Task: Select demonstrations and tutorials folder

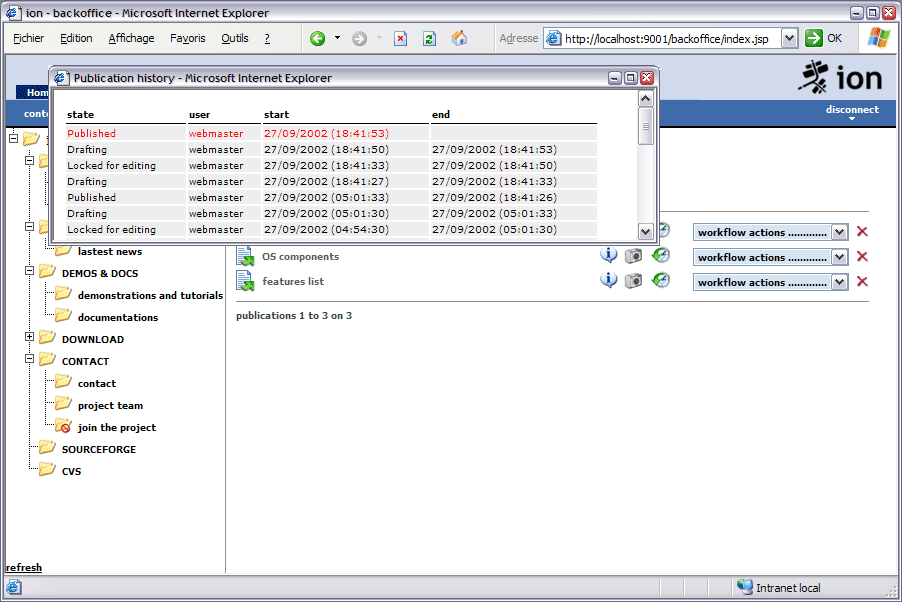Action: (150, 295)
